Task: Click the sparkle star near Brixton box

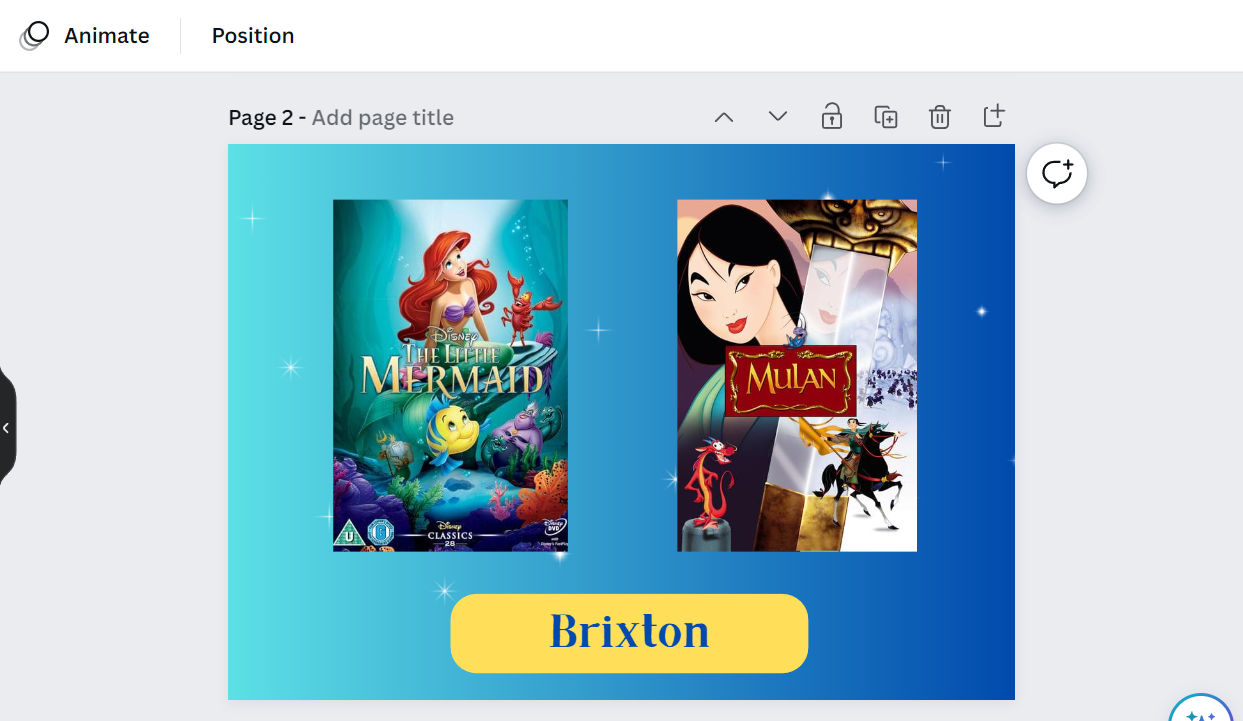Action: coord(445,591)
